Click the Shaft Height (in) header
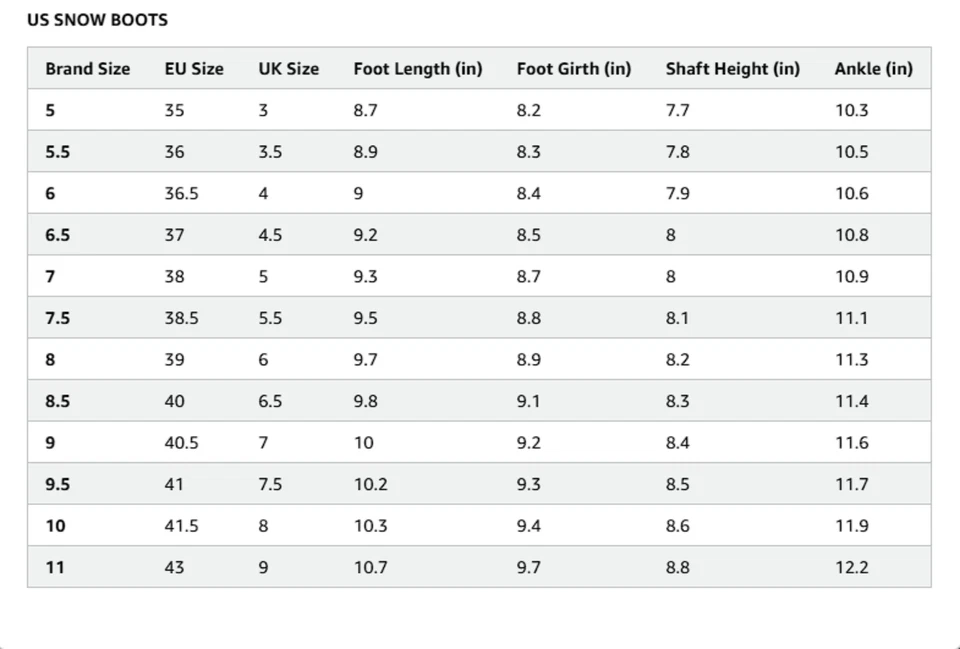 [733, 69]
